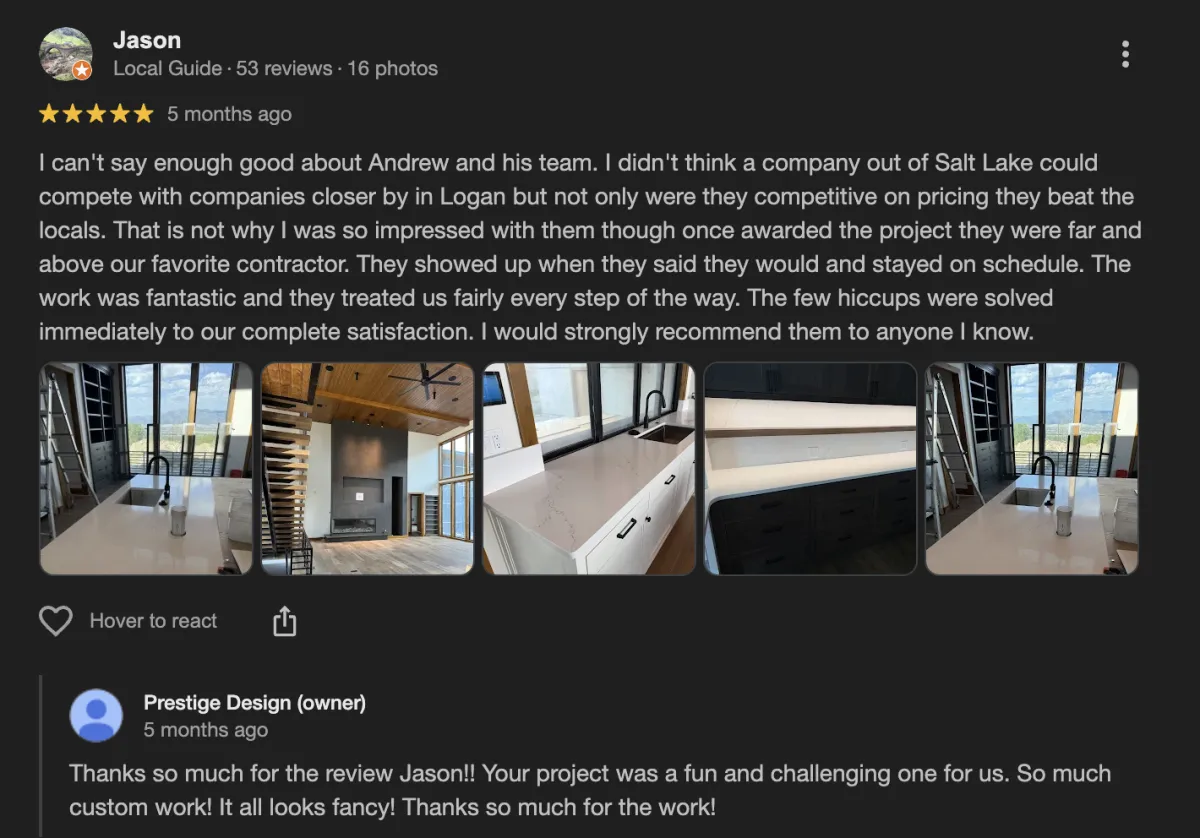Click the share review icon
The height and width of the screenshot is (838, 1200).
285,621
